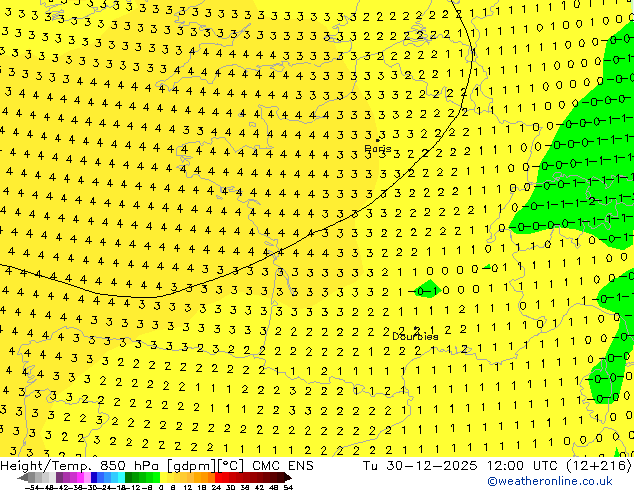
Task: Click the -54 legend scale value
Action: pos(32,487)
